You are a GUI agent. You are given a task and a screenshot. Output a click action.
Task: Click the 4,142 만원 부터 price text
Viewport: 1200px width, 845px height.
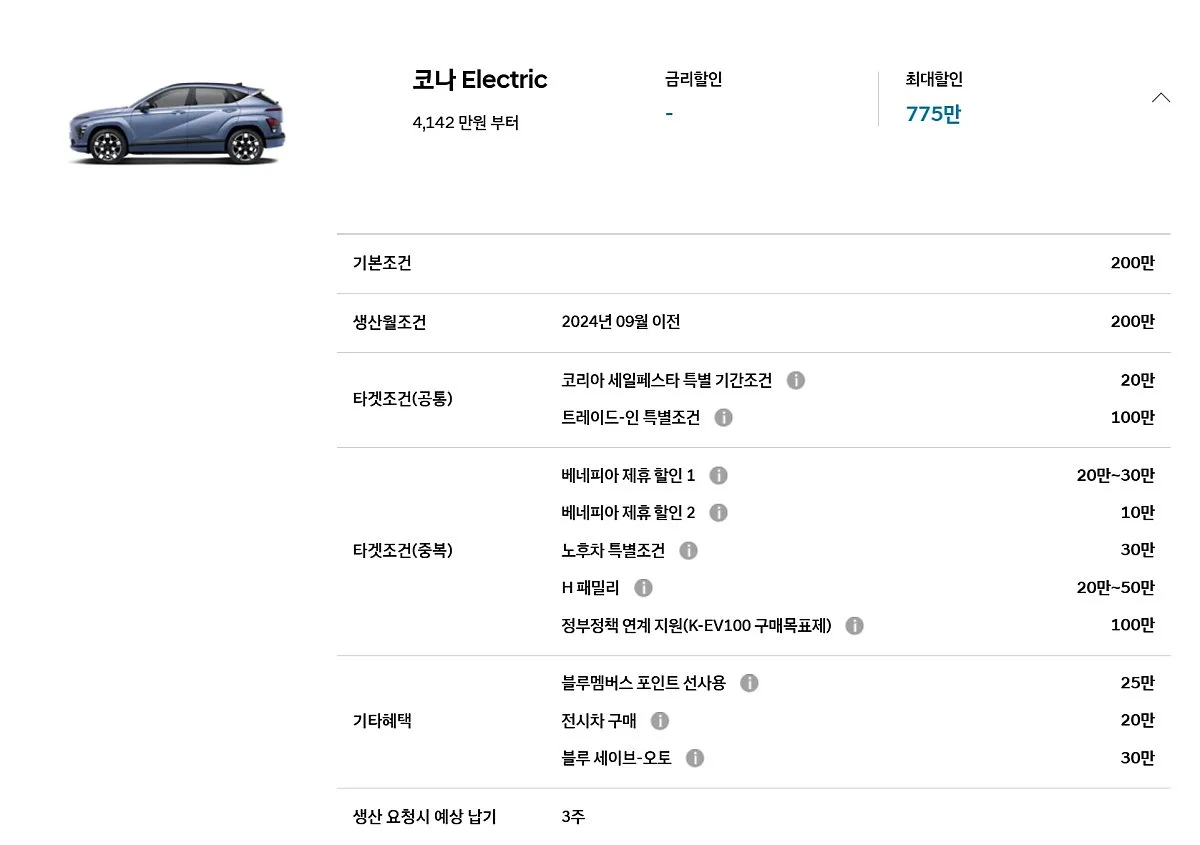pyautogui.click(x=465, y=123)
